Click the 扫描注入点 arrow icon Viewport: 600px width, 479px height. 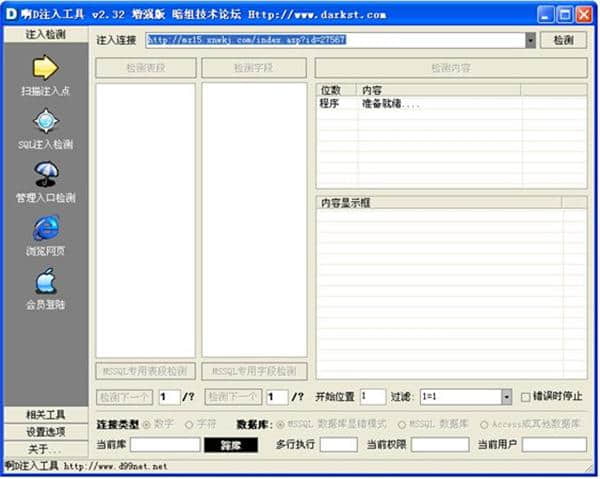[x=45, y=68]
